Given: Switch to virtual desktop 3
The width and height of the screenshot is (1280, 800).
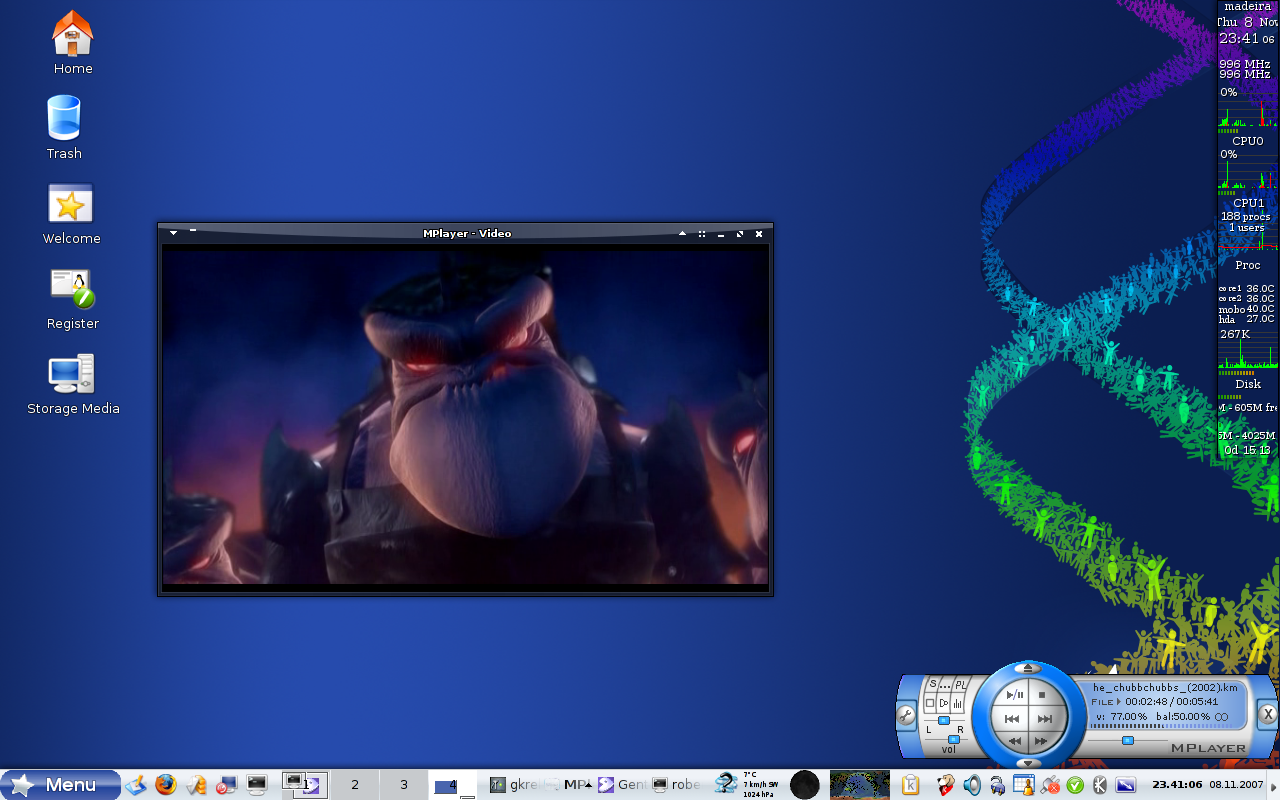Looking at the screenshot, I should pos(404,785).
